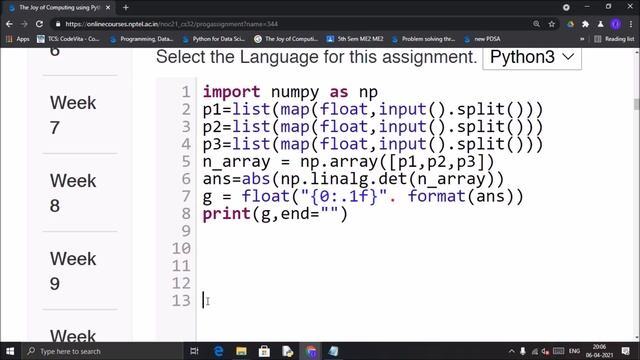
Task: Open new PDSA bookmark
Action: tap(482, 39)
